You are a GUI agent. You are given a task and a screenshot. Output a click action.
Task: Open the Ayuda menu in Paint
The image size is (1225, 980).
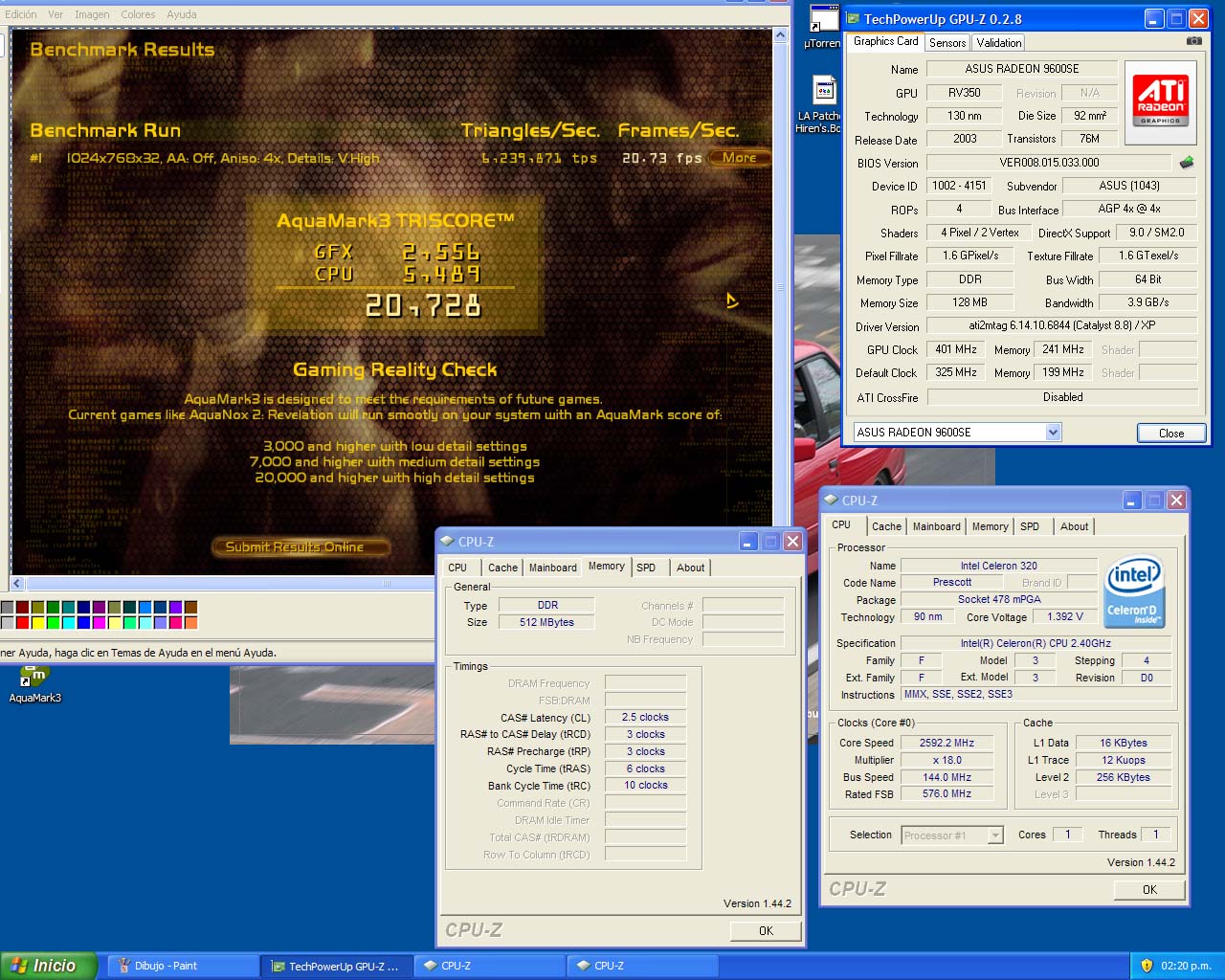tap(182, 14)
